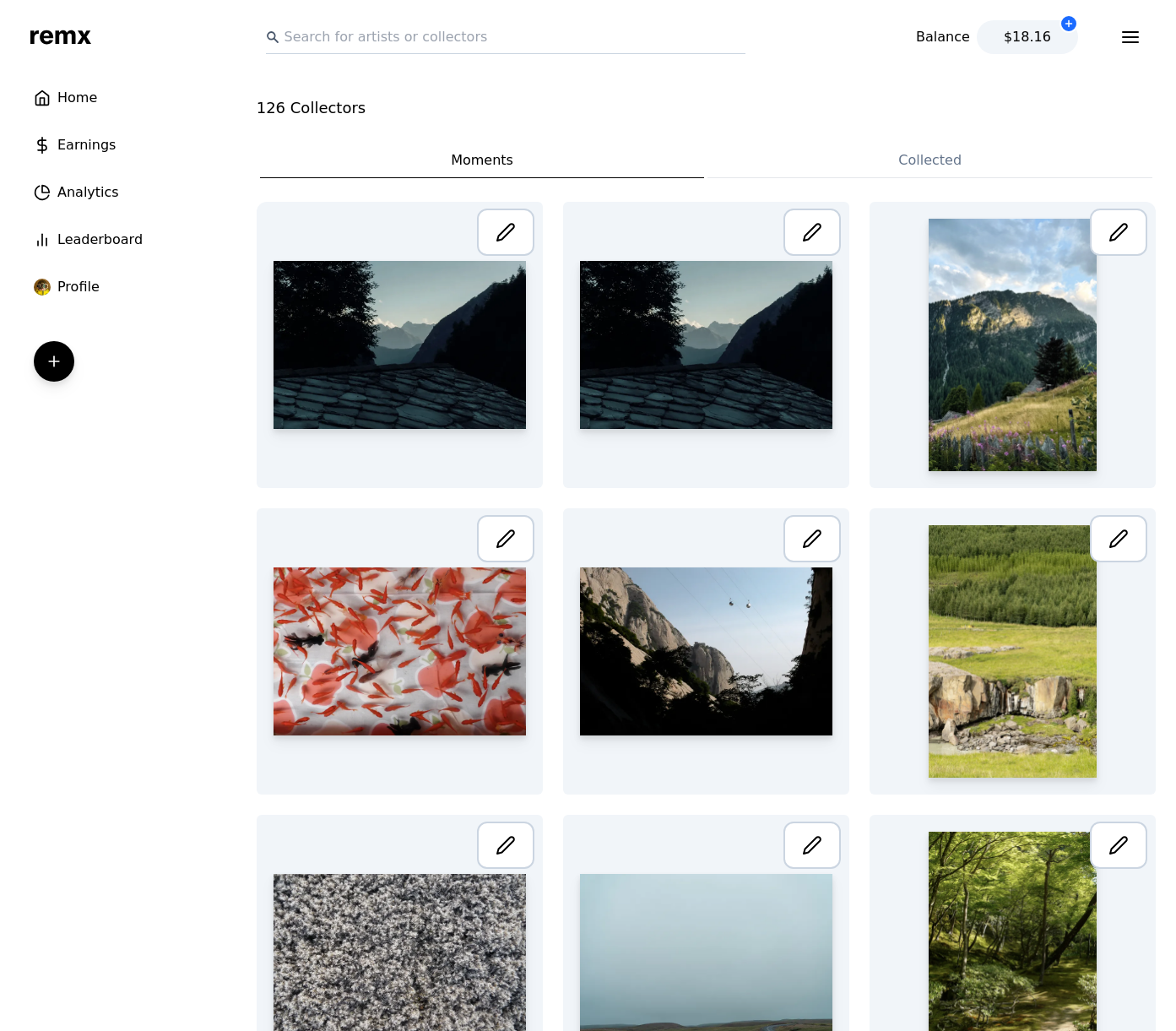Open the hamburger menu
The image size is (1176, 1031).
pos(1130,37)
